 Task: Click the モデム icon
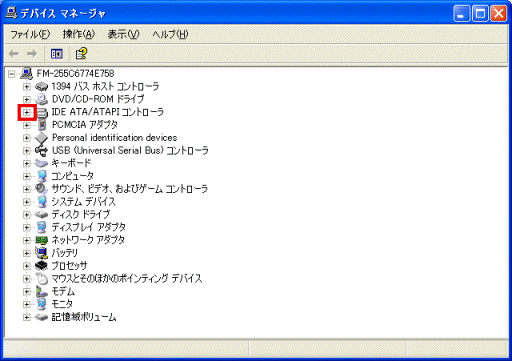coord(42,291)
